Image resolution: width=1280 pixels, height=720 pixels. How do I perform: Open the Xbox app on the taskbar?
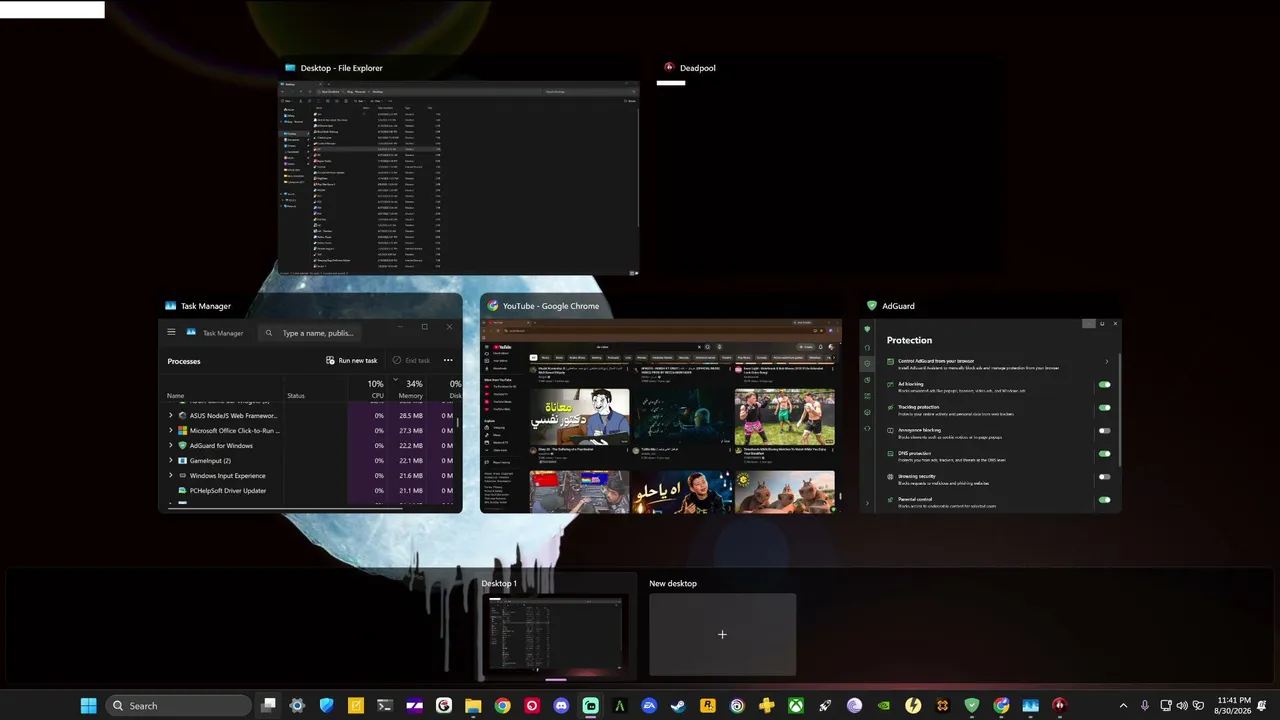coord(795,706)
